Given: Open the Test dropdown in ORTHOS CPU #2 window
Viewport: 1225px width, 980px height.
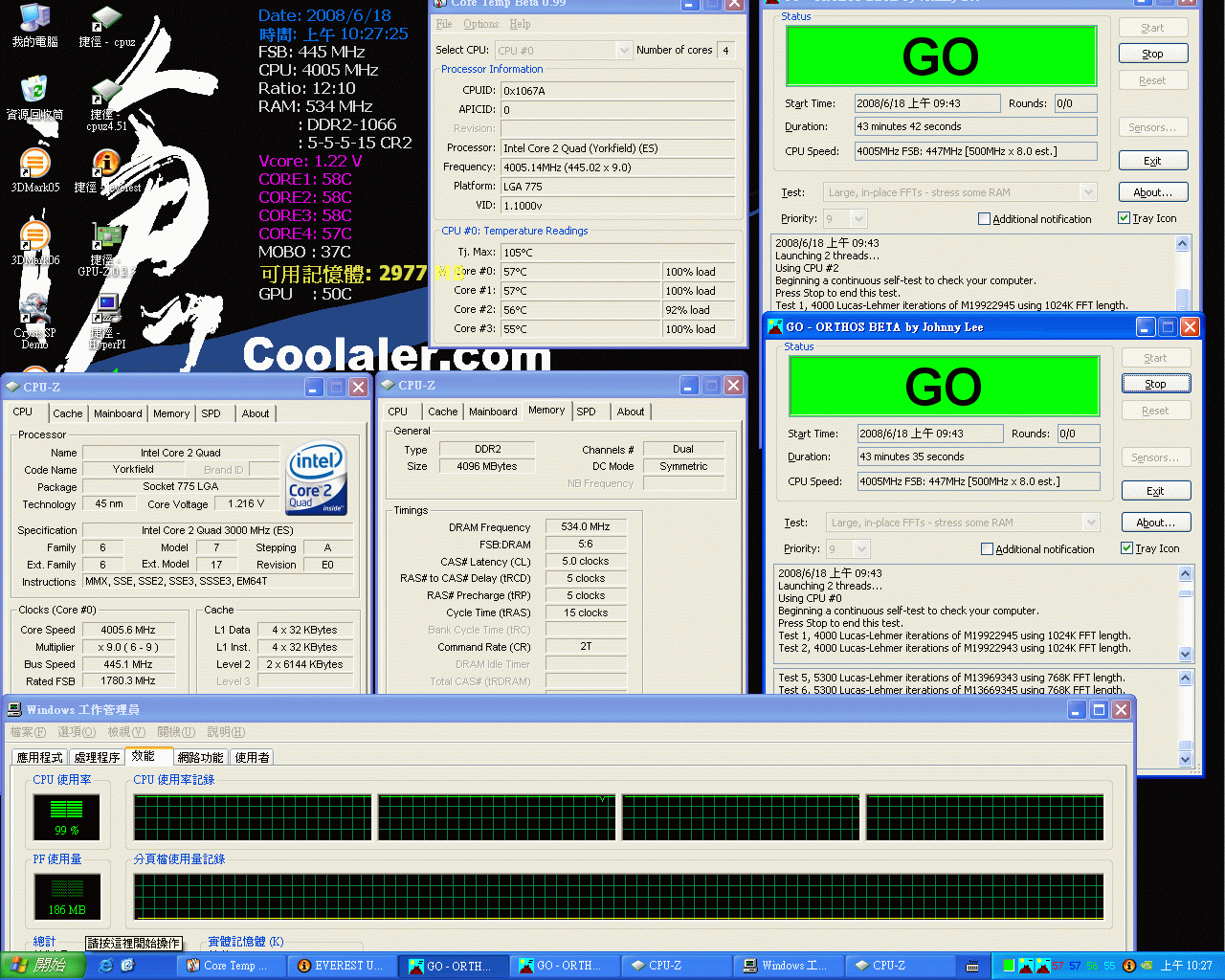Looking at the screenshot, I should pos(1088,192).
